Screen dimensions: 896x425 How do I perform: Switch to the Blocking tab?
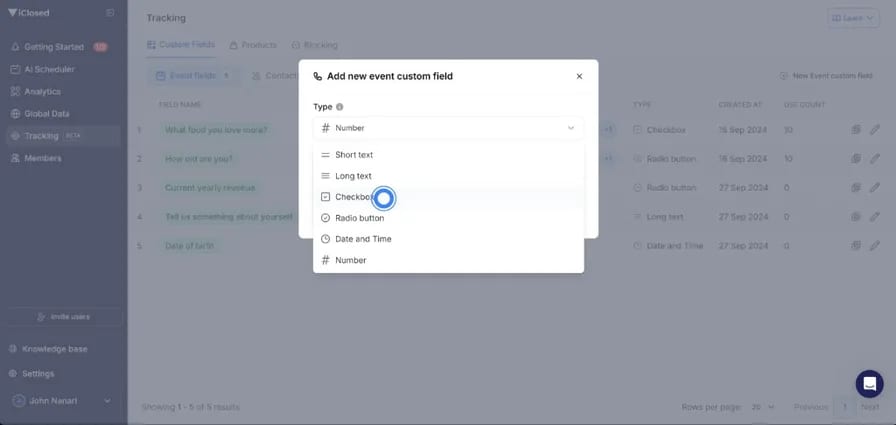pyautogui.click(x=314, y=45)
